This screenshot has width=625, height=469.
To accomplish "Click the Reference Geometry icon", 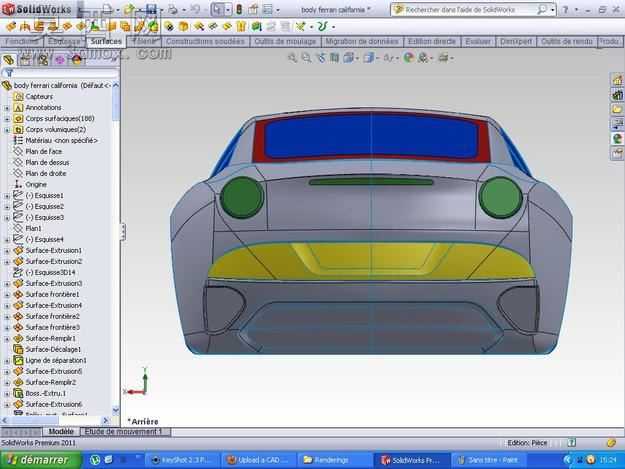I will click(x=301, y=27).
